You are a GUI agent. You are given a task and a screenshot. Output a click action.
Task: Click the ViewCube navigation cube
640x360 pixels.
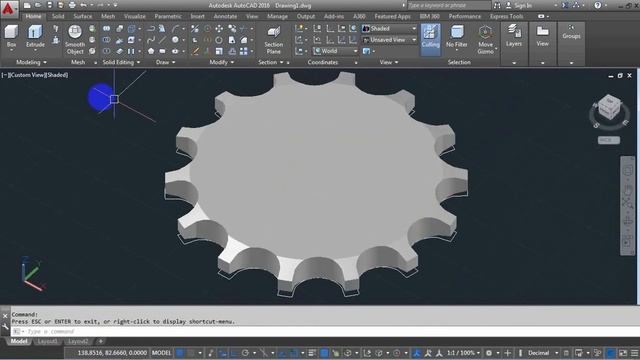coord(609,108)
